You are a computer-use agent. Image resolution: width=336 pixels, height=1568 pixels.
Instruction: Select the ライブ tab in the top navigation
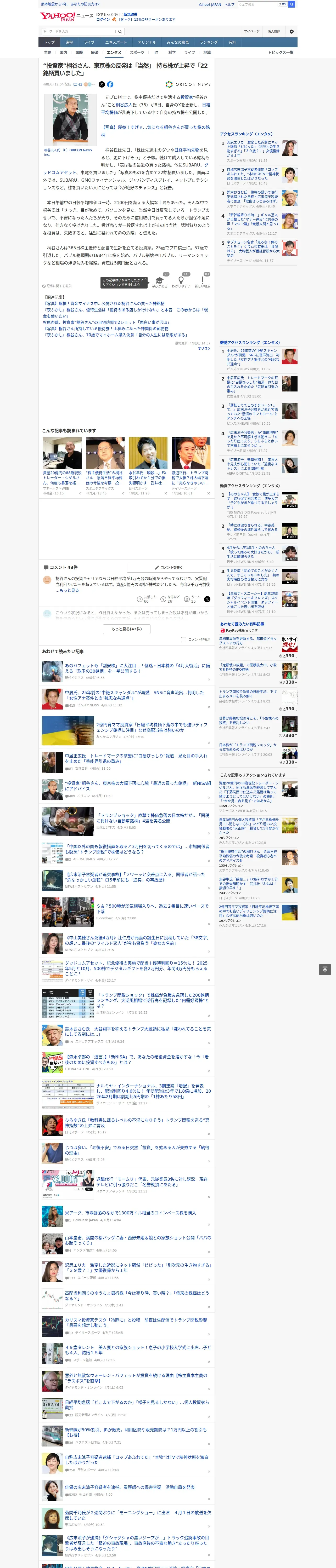pos(89,43)
